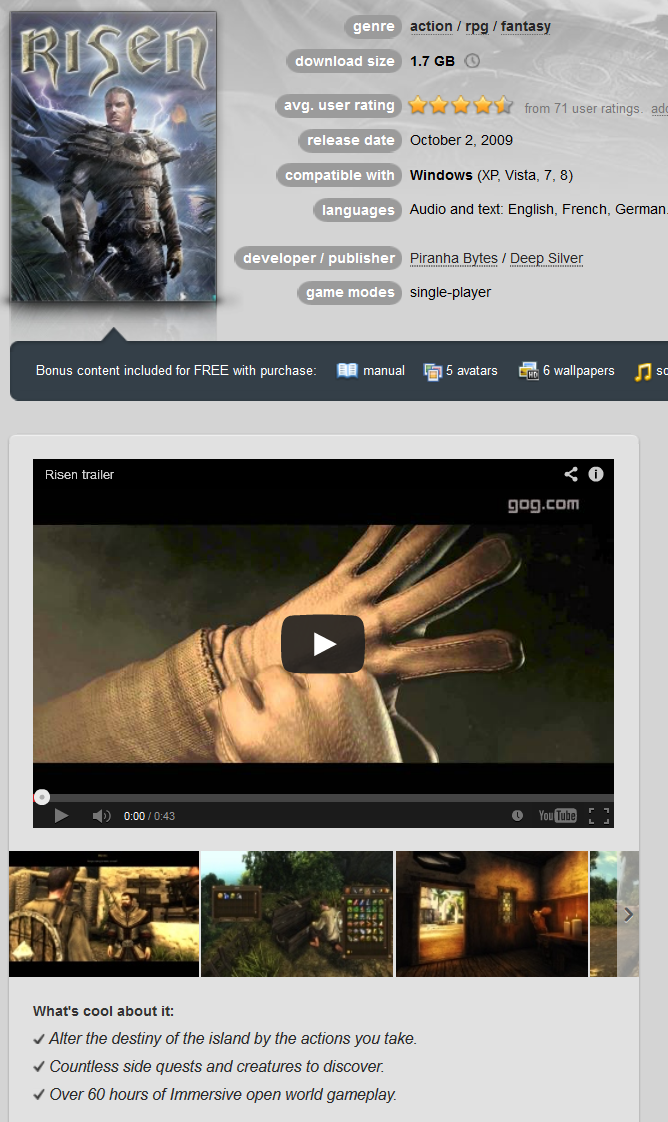Open second screenshot showing inventory grid
Image resolution: width=668 pixels, height=1122 pixels.
coord(297,914)
